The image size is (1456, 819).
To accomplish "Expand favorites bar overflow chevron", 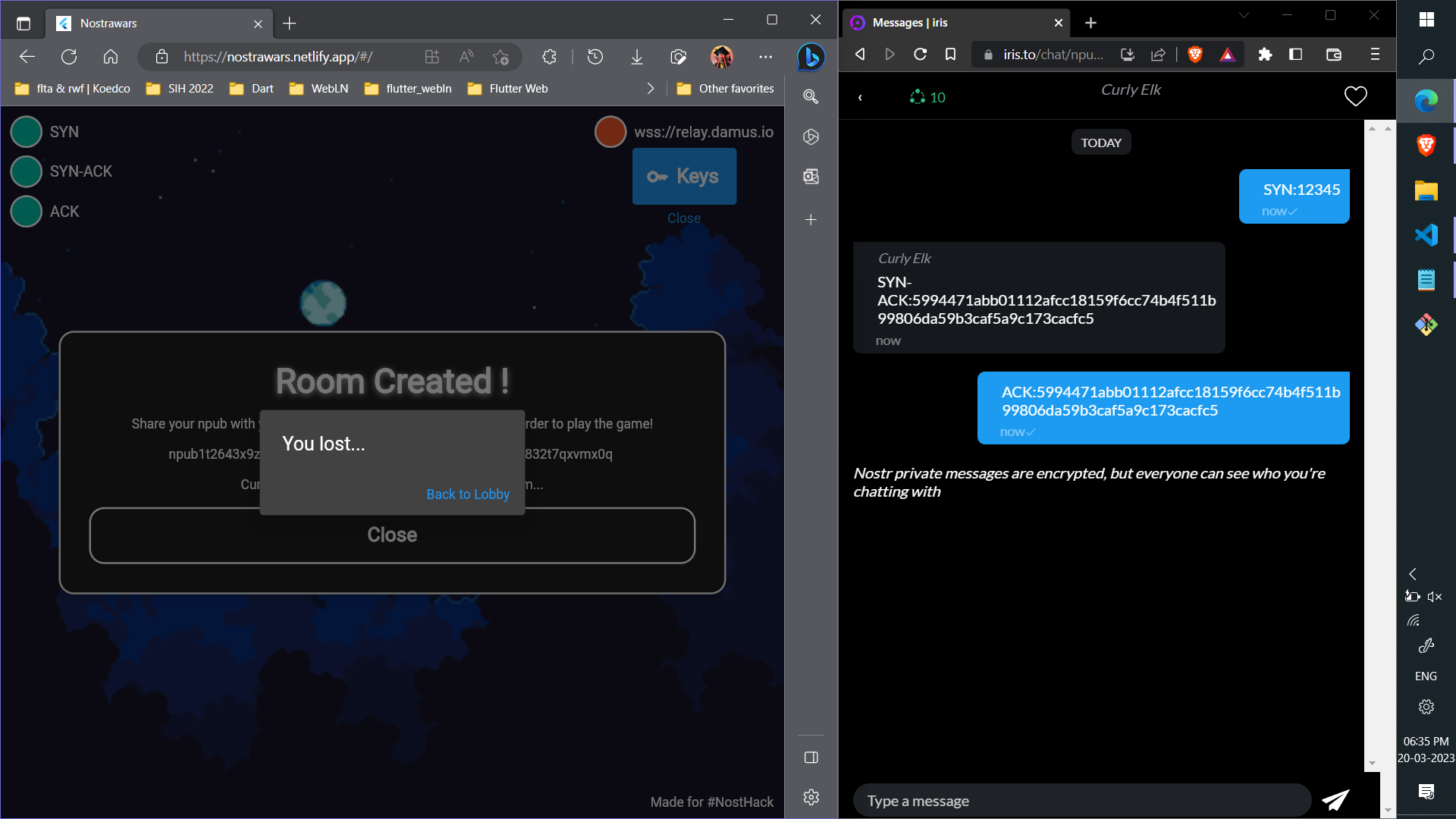I will click(650, 89).
